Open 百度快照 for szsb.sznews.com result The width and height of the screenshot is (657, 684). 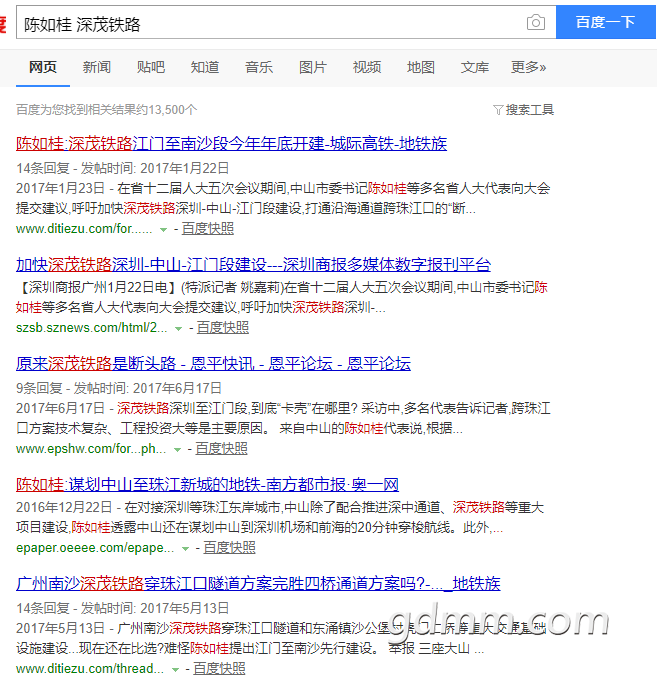point(222,327)
